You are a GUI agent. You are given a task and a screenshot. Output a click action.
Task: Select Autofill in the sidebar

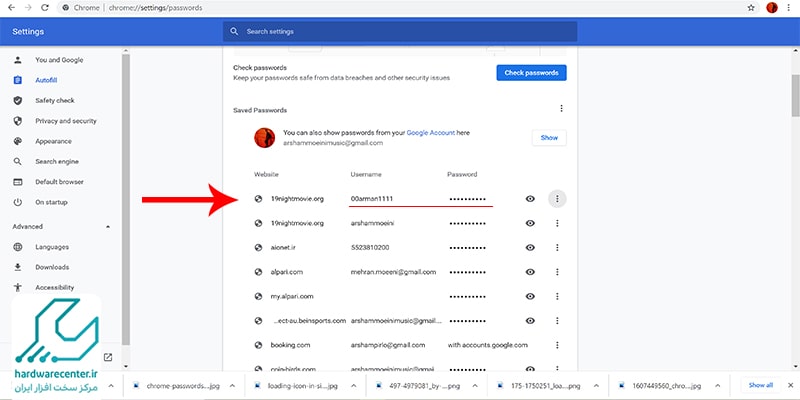pyautogui.click(x=46, y=80)
